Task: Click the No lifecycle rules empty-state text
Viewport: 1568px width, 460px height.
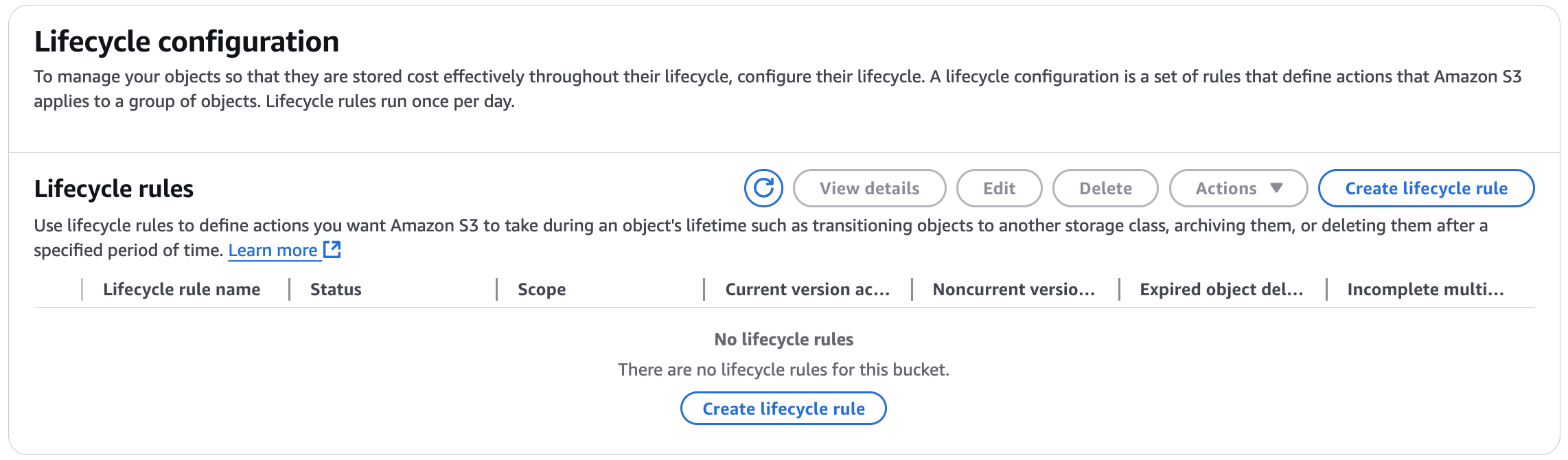Action: coord(783,339)
